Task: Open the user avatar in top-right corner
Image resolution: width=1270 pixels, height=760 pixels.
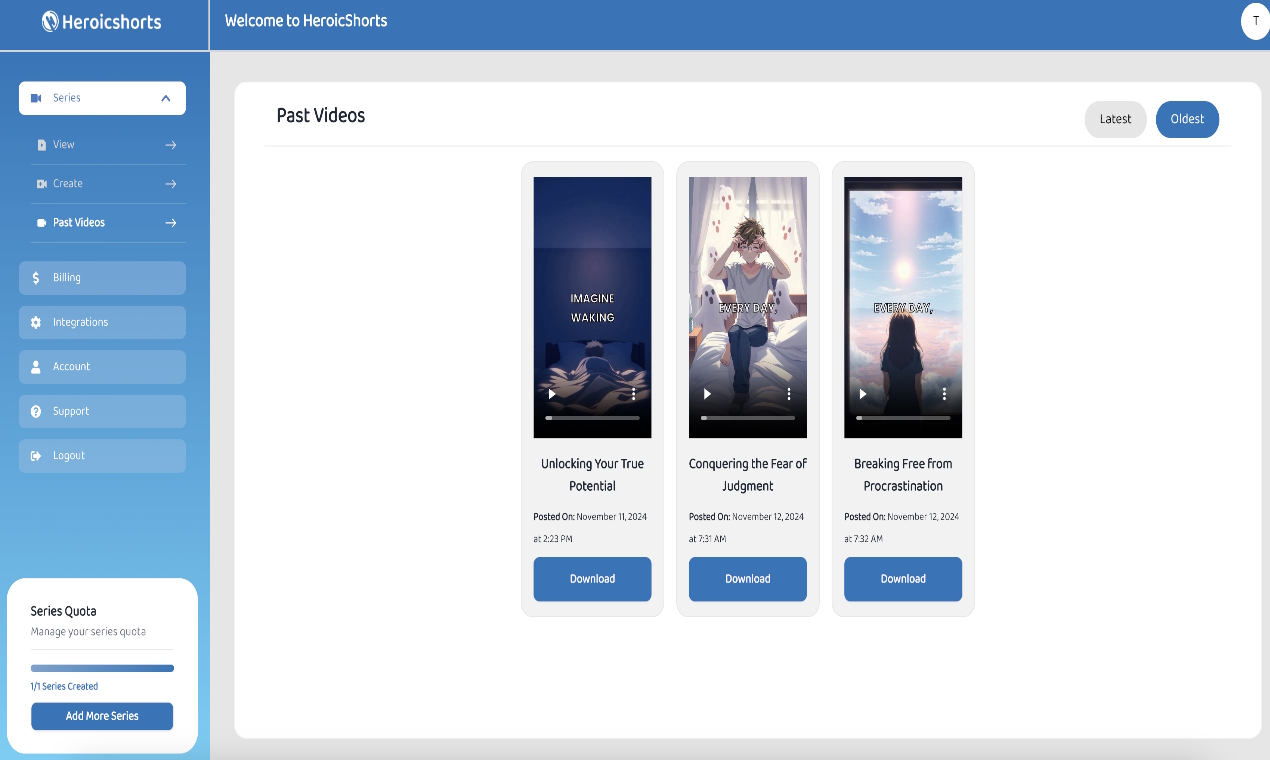Action: coord(1255,21)
